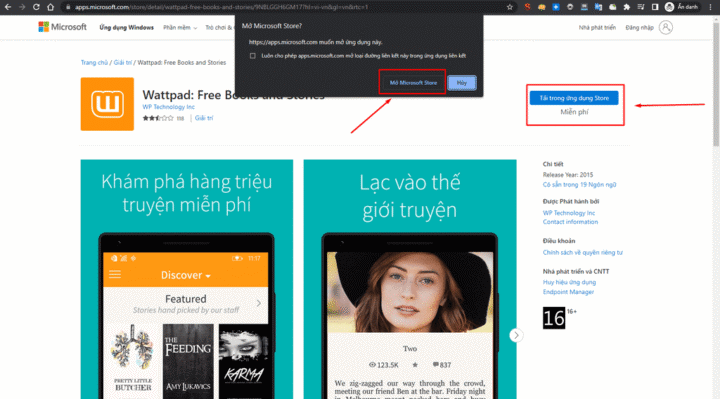Click the sign-in user avatar icon
This screenshot has width=720, height=399.
666,28
